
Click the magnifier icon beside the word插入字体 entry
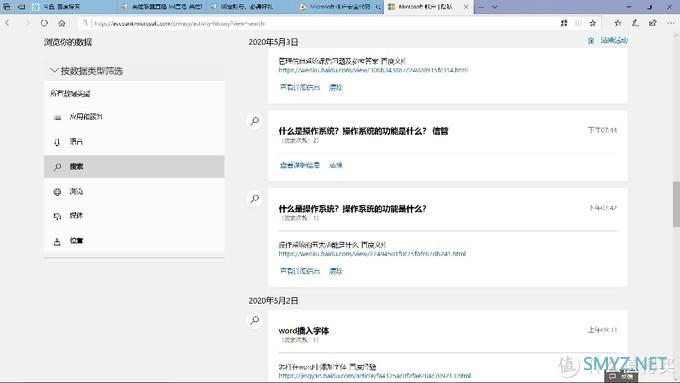pyautogui.click(x=255, y=321)
